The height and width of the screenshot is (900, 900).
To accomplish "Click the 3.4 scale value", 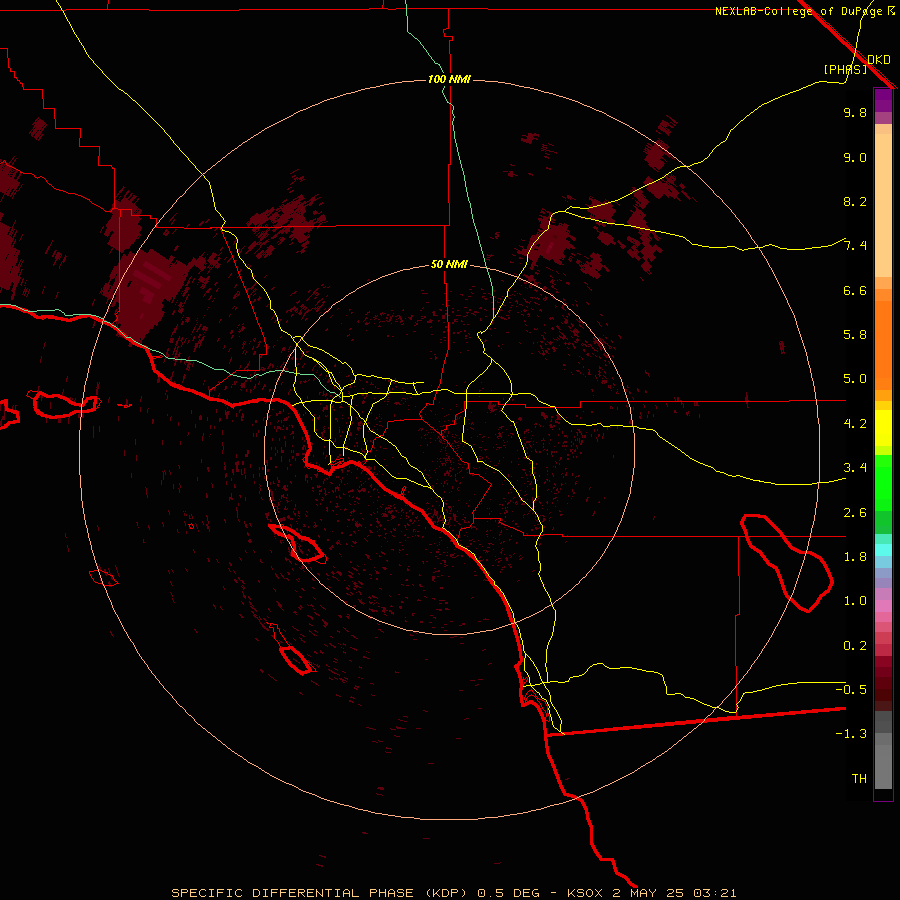I will pyautogui.click(x=855, y=468).
